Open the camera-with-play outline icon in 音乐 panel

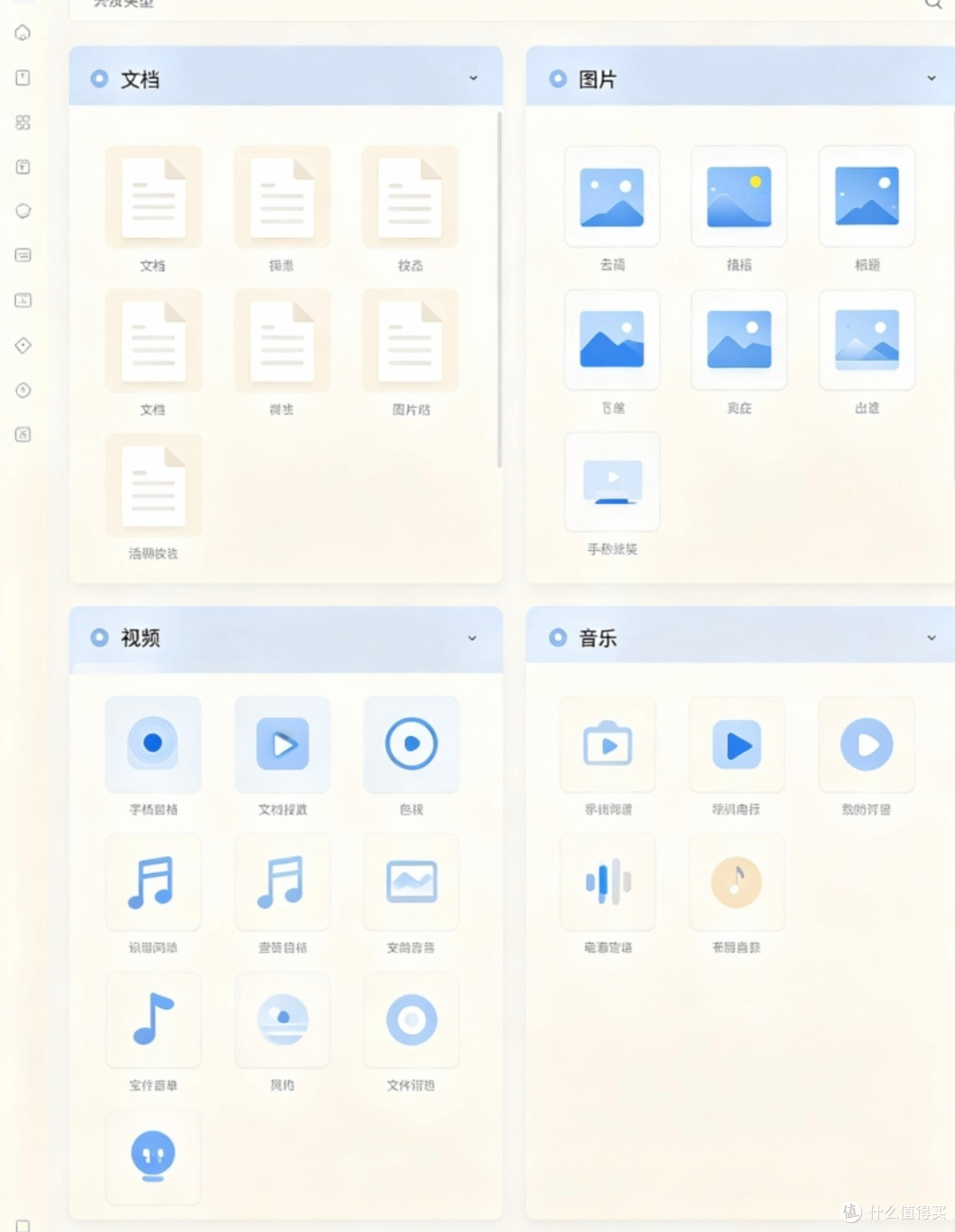(x=607, y=744)
